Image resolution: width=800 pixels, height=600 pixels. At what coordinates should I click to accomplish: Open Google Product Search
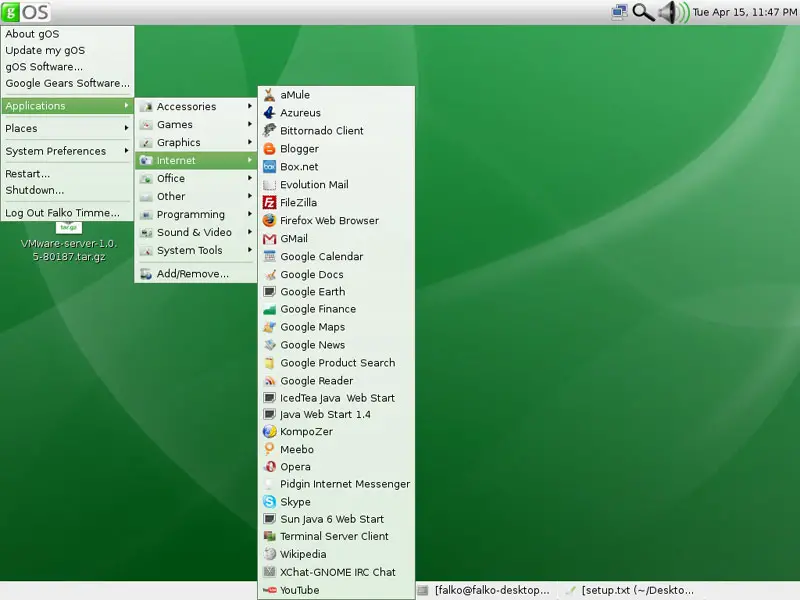click(336, 363)
